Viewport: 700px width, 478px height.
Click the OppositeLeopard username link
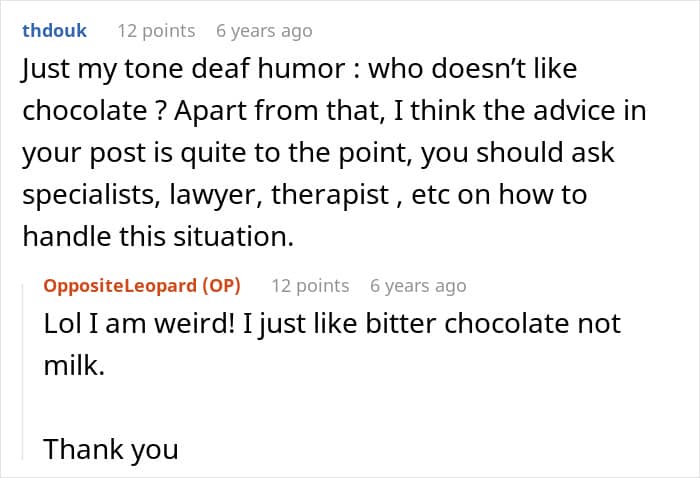click(x=120, y=286)
